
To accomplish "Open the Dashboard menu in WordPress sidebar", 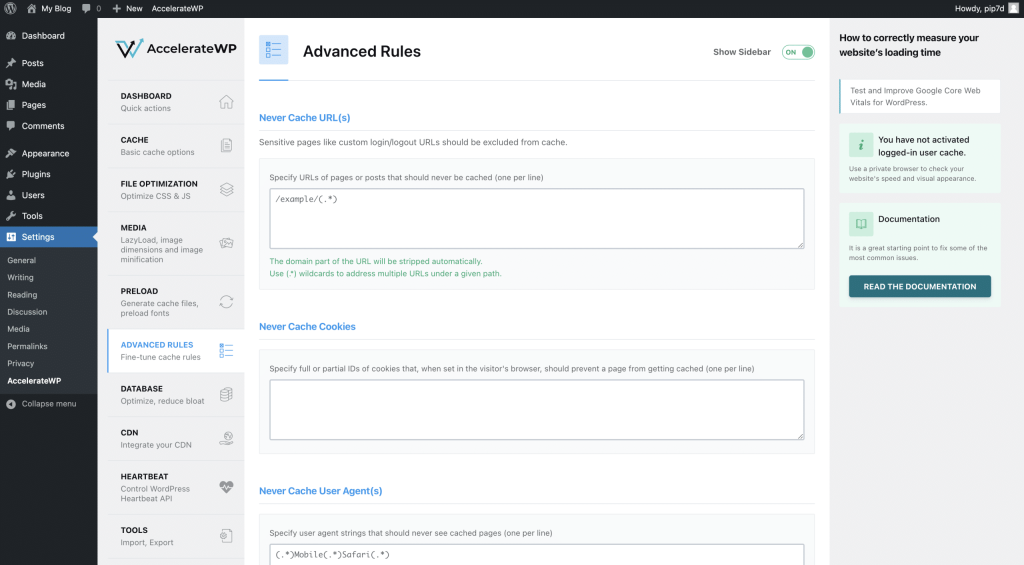I will [x=48, y=36].
